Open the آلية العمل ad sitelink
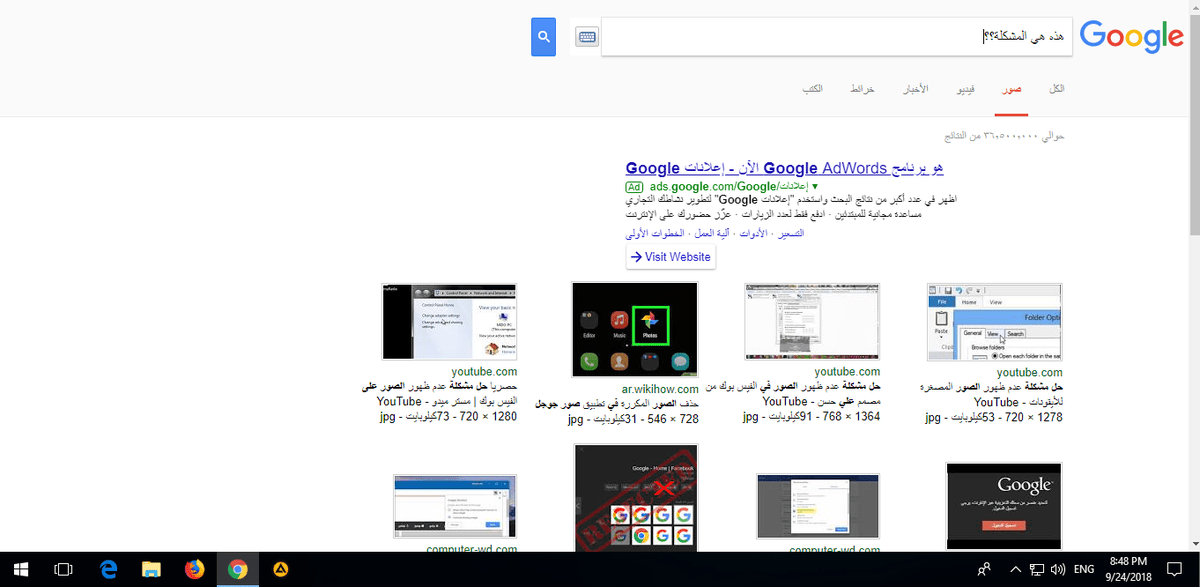Viewport: 1200px width, 587px height. point(712,233)
